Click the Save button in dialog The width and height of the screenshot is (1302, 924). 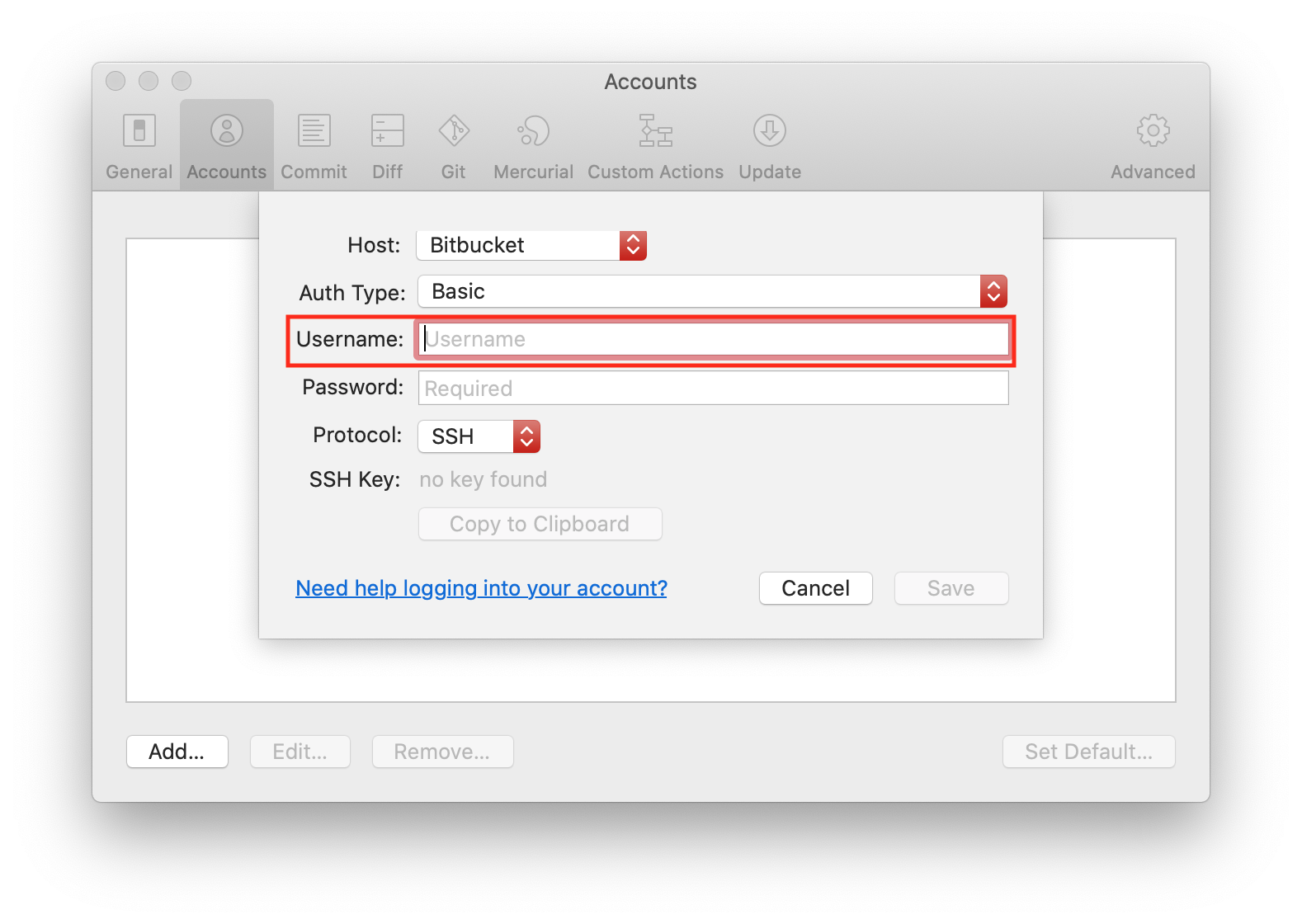pos(951,588)
